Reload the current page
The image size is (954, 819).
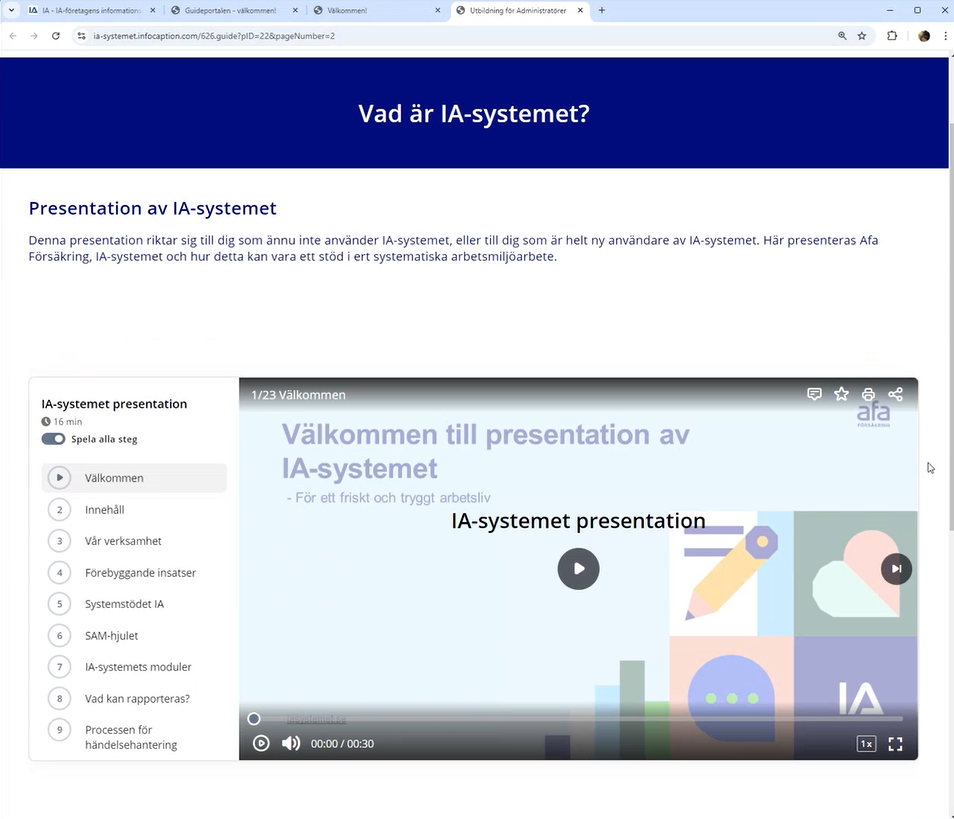(55, 36)
